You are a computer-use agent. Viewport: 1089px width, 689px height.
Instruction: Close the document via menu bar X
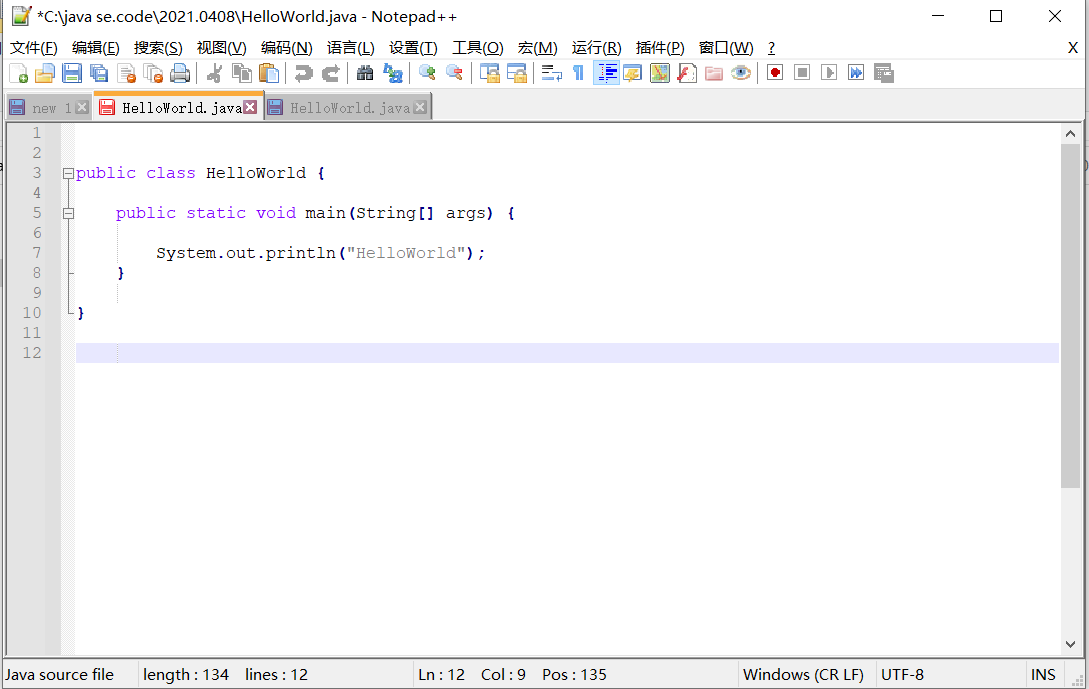[1072, 48]
